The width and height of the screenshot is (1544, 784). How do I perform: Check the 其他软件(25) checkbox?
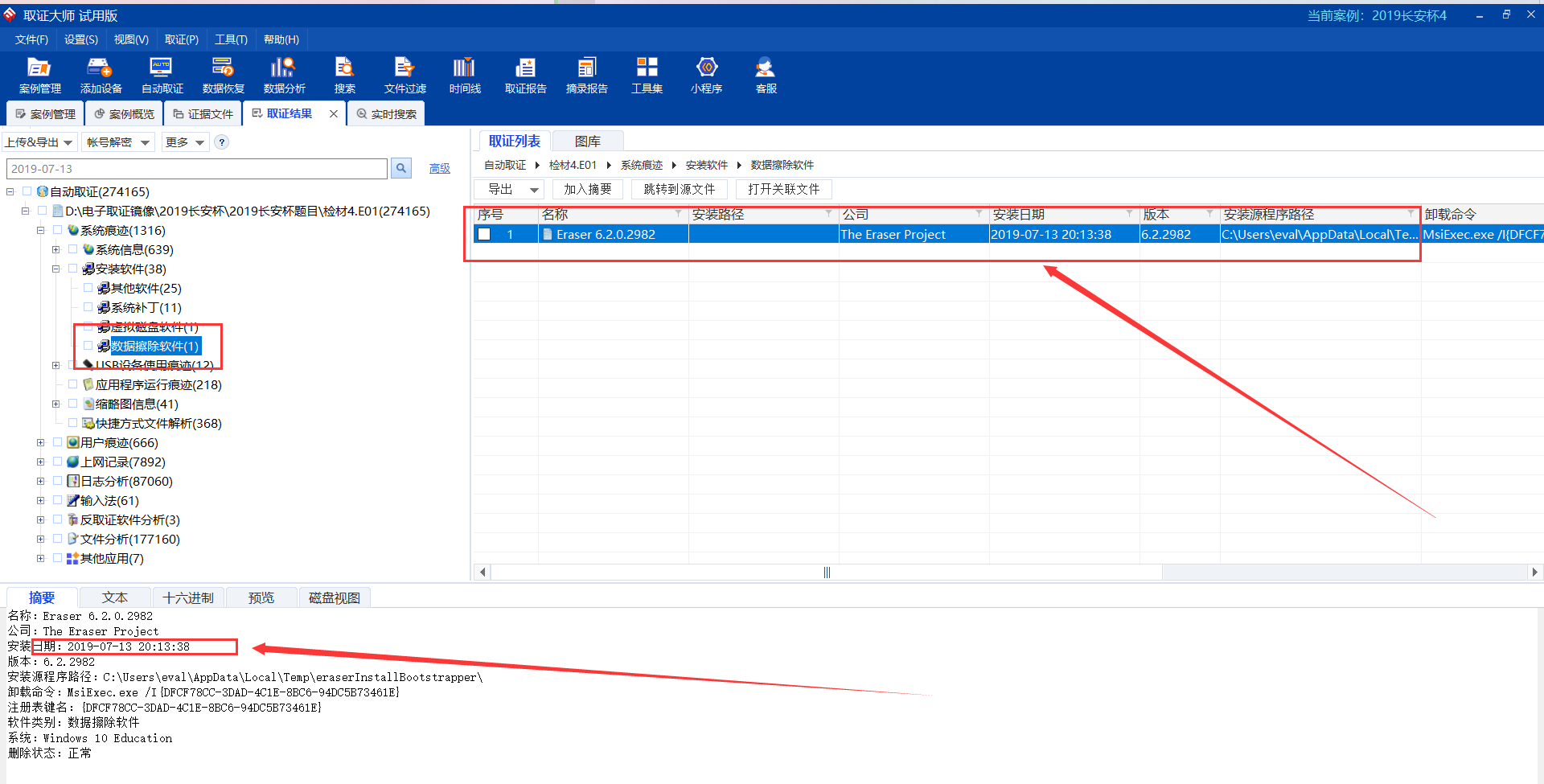tap(88, 288)
